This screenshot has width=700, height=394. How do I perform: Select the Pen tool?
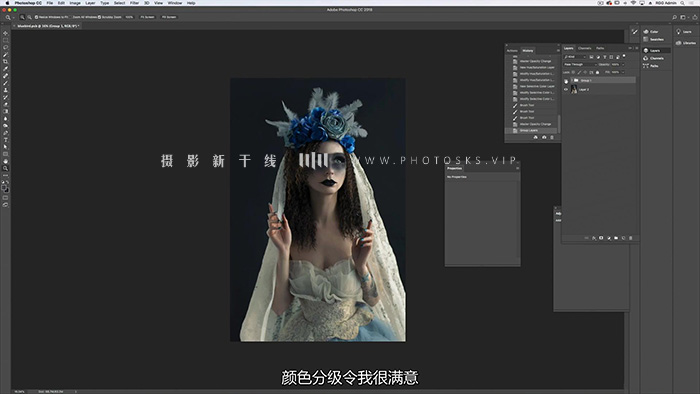(x=5, y=133)
